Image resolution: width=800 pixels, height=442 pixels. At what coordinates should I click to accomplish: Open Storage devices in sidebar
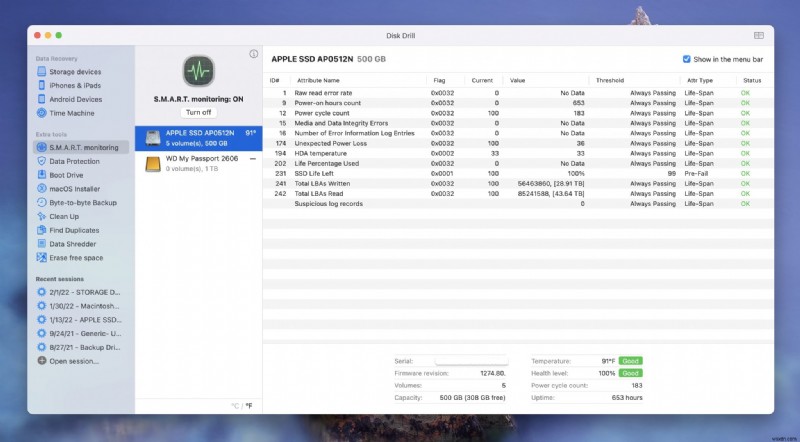click(x=75, y=72)
